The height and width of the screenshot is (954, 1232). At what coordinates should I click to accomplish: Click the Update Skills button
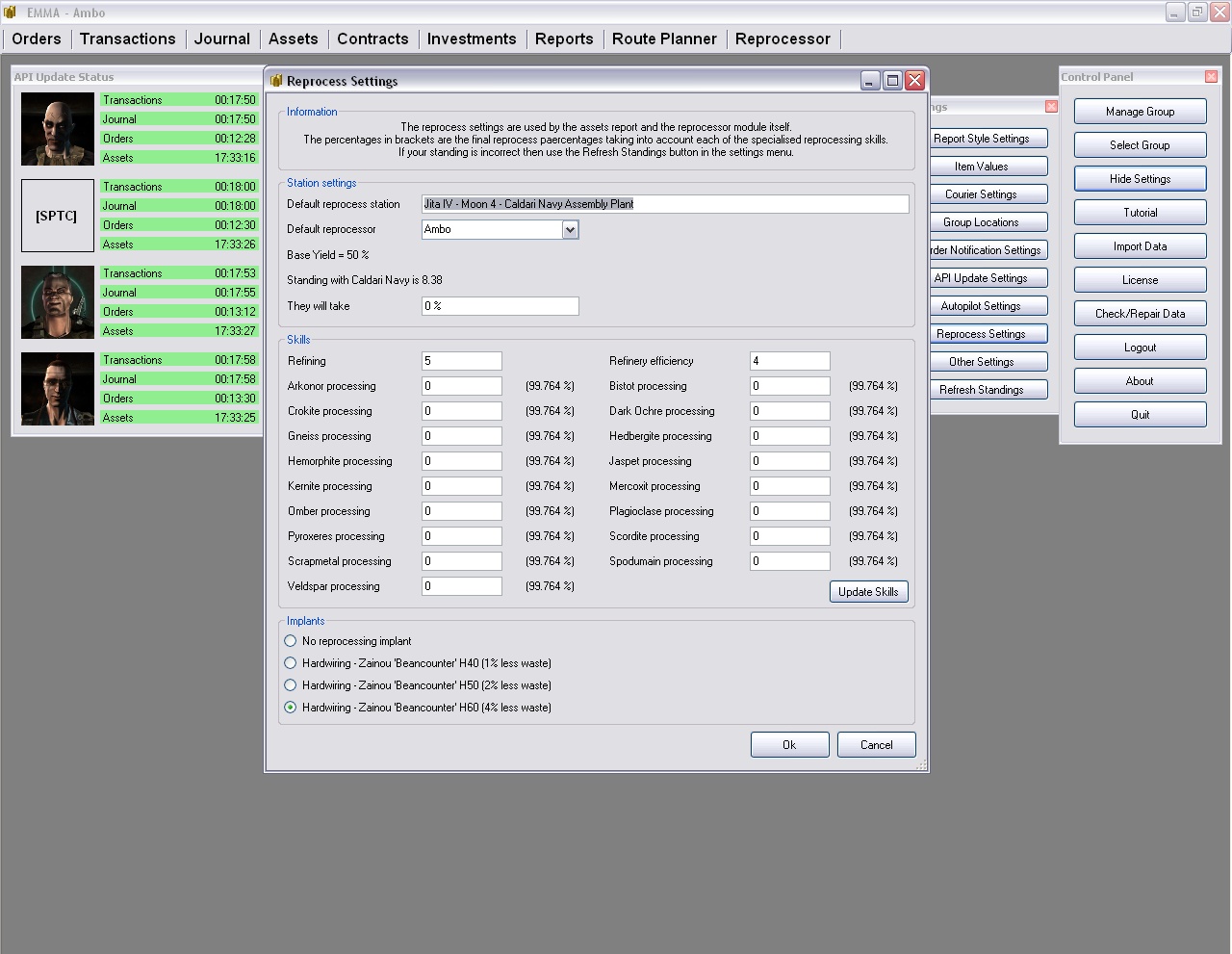[x=868, y=592]
